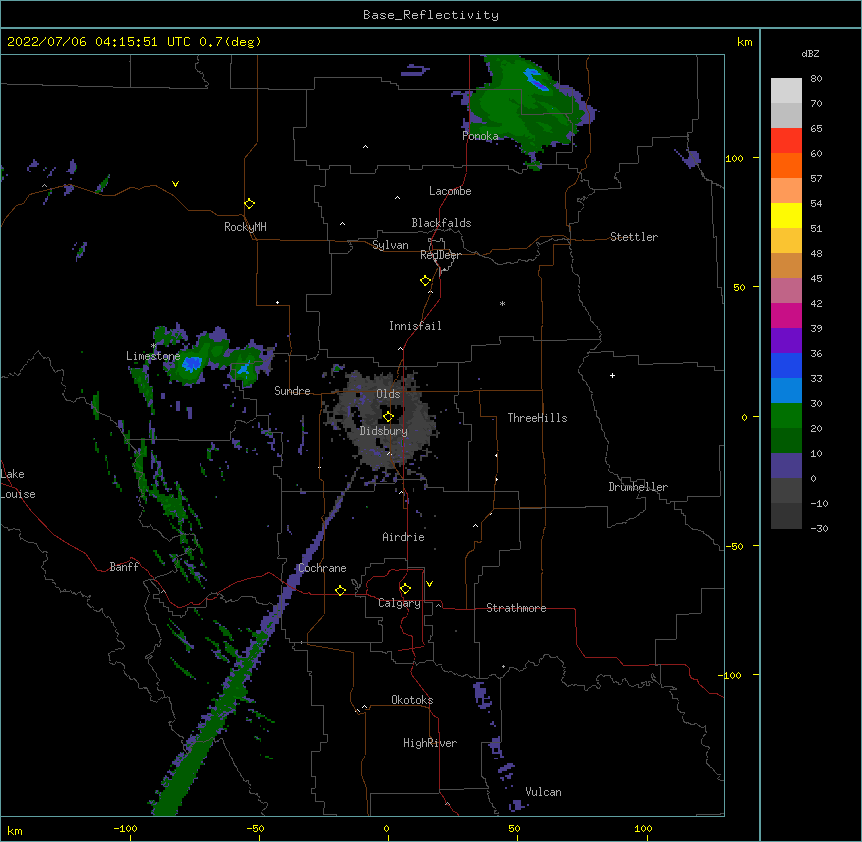Image resolution: width=862 pixels, height=842 pixels.
Task: Click the Calgary city label
Action: 399,603
